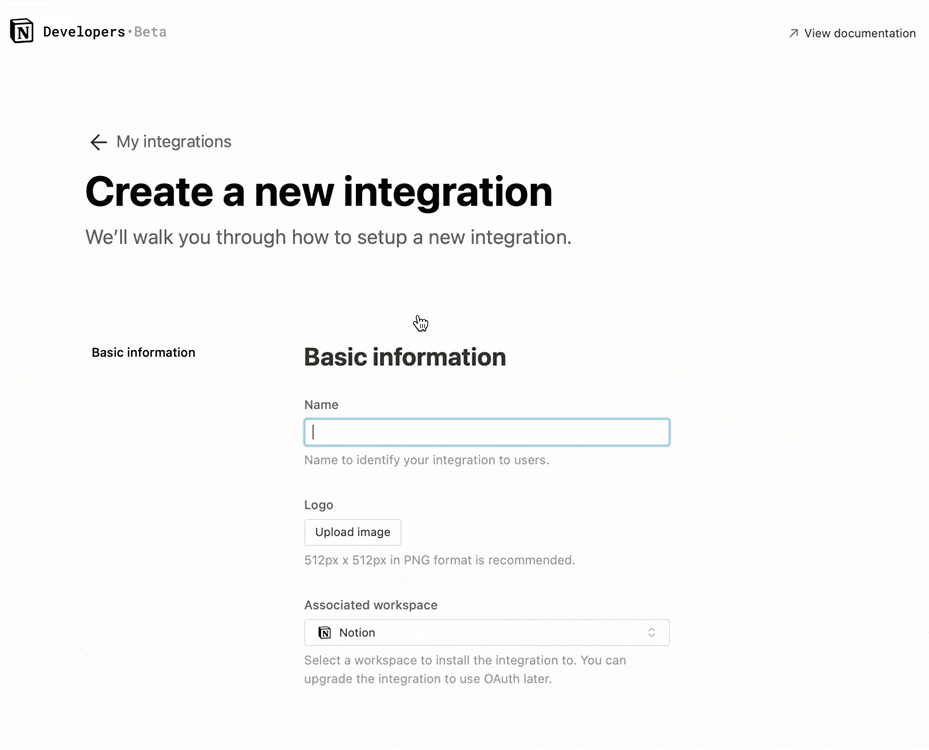Click the up-down chevrons on the workspace selector

pos(652,632)
